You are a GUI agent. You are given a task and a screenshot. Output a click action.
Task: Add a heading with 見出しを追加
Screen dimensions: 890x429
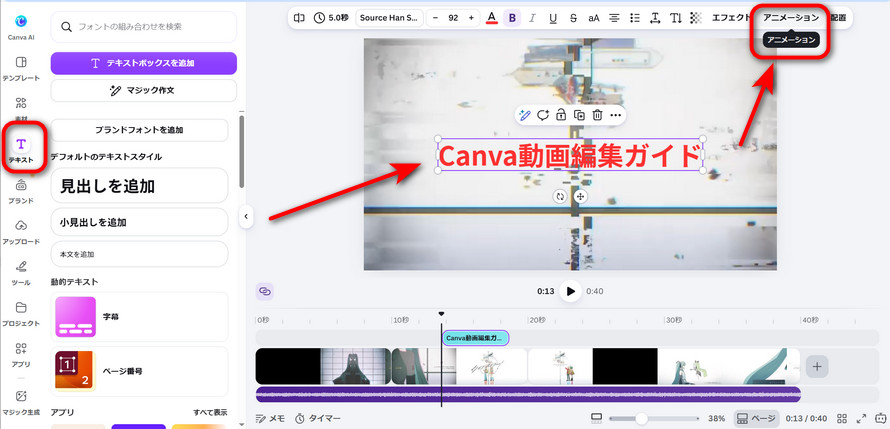pos(139,186)
